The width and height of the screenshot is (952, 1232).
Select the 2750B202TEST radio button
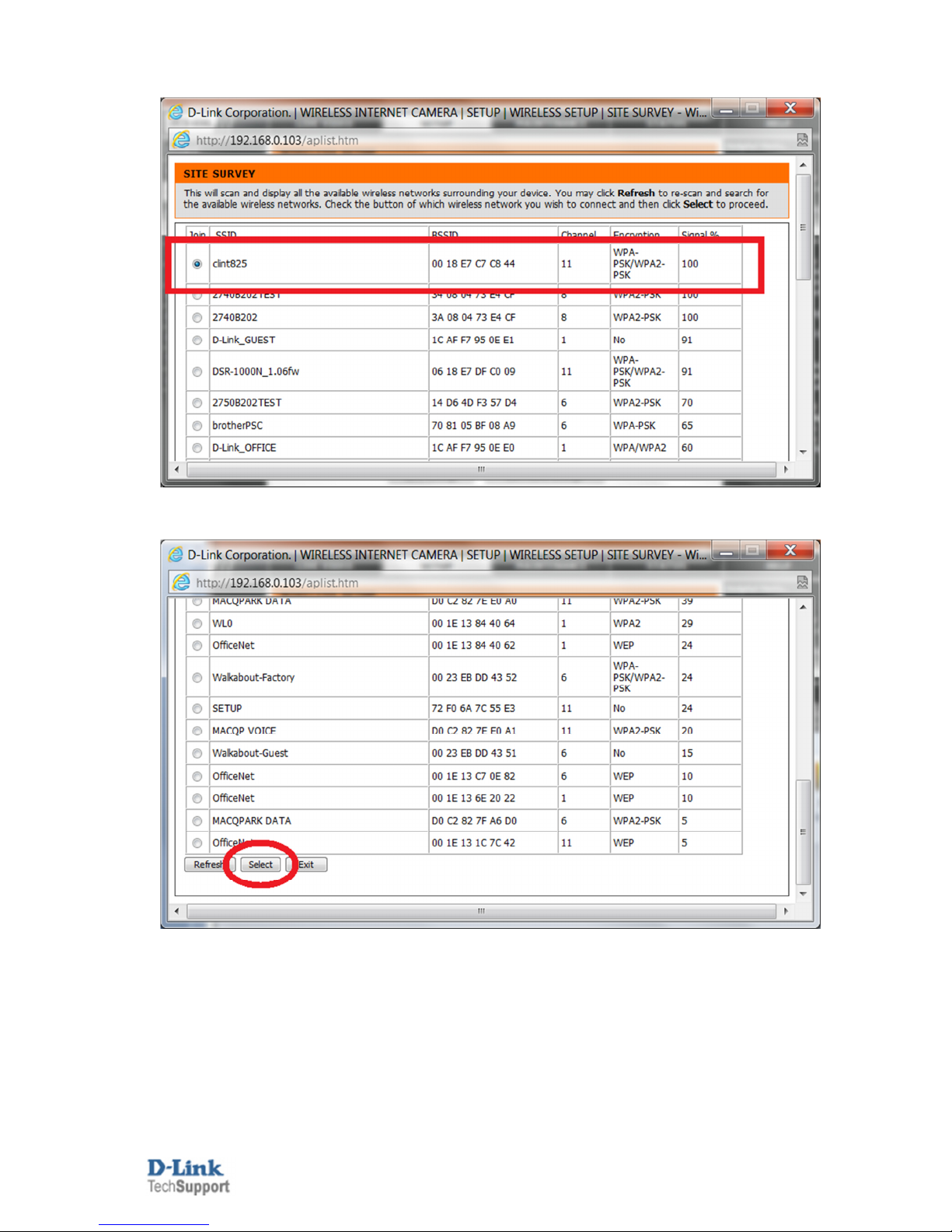pos(197,403)
